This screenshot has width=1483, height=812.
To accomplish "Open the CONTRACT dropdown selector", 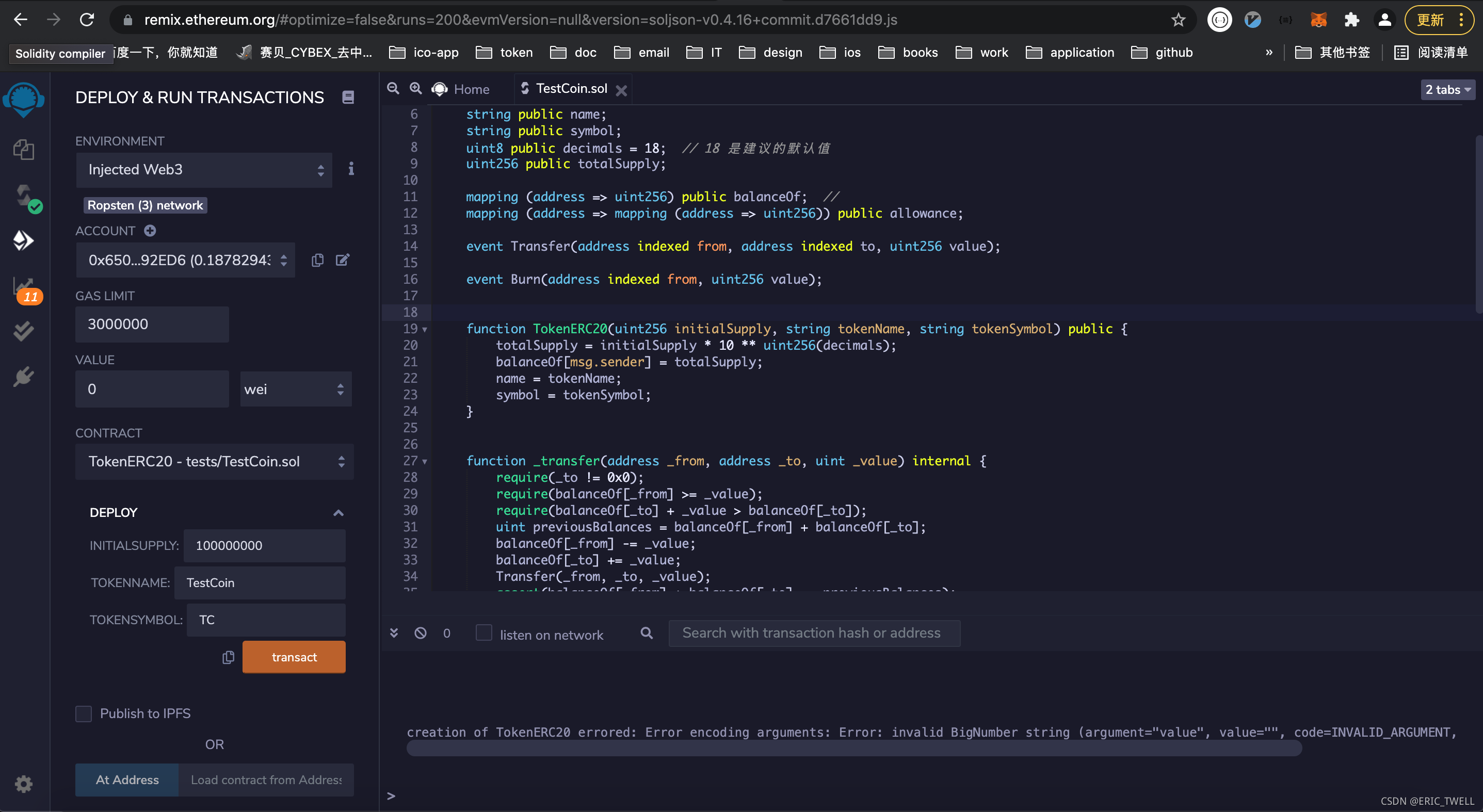I will click(212, 461).
